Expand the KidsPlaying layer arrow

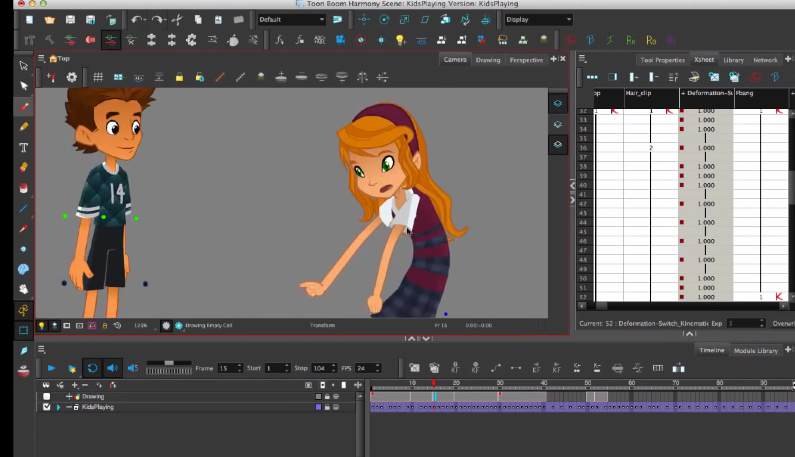point(58,407)
